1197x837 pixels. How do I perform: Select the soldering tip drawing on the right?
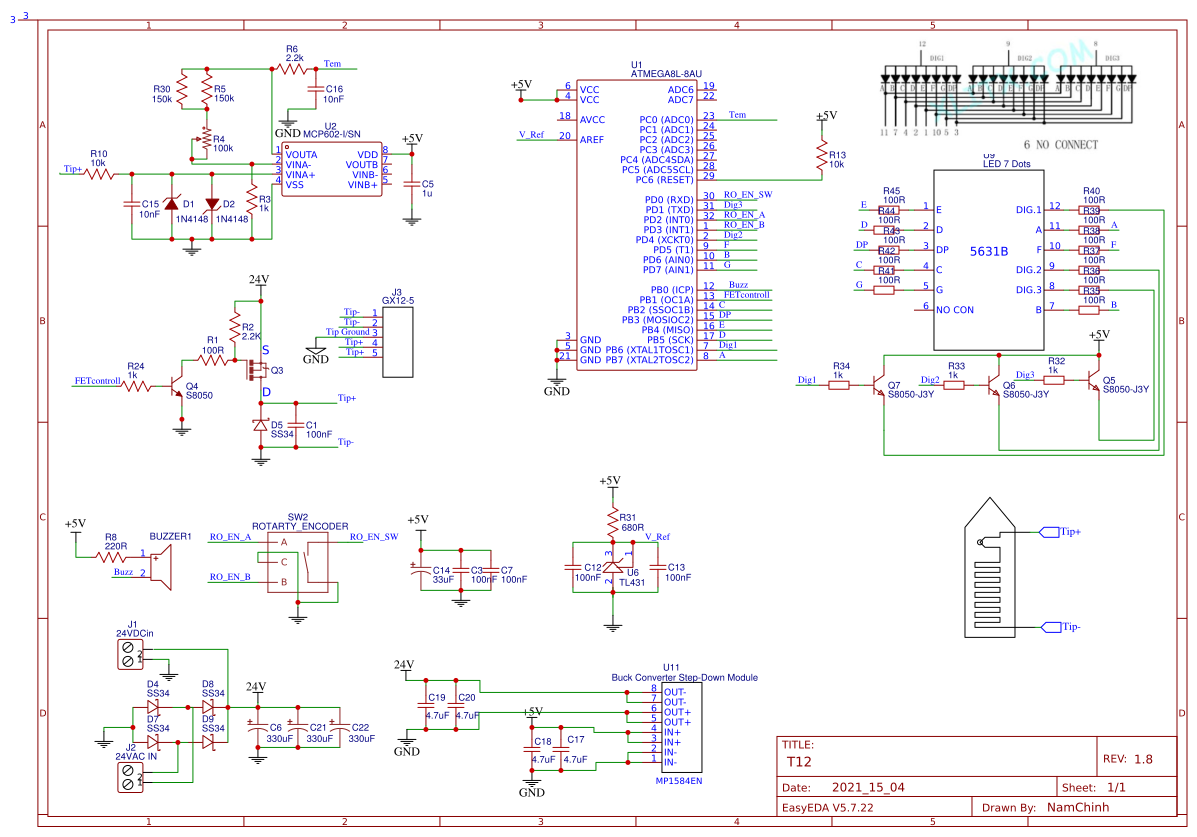990,570
